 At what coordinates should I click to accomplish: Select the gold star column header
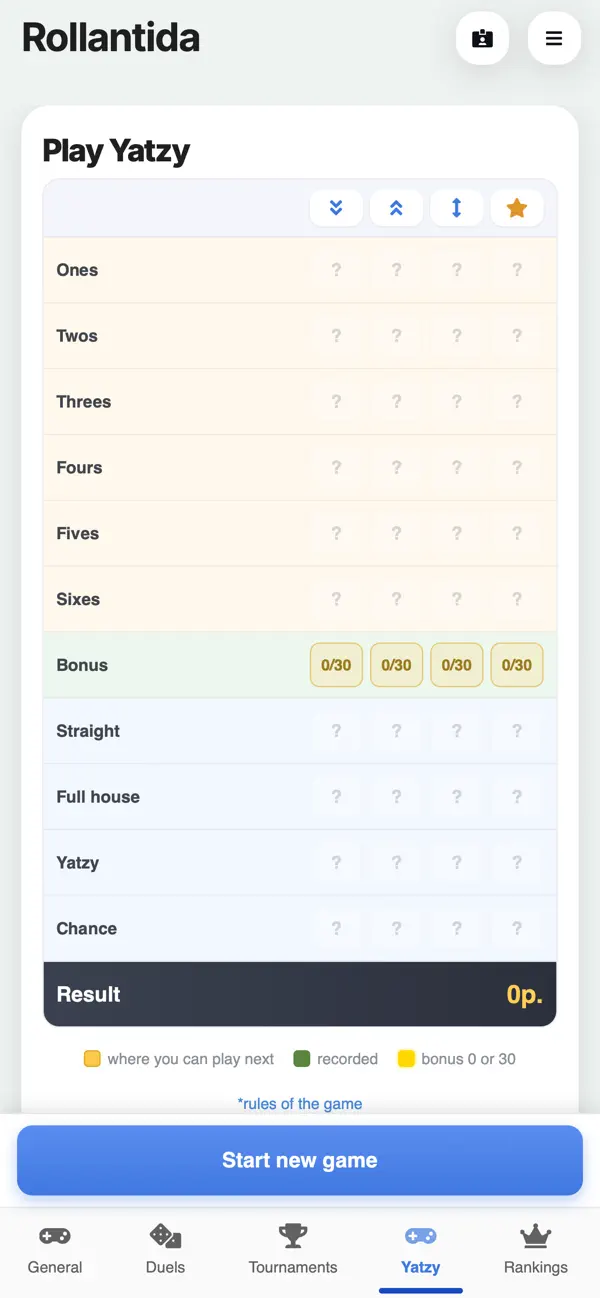click(x=517, y=208)
